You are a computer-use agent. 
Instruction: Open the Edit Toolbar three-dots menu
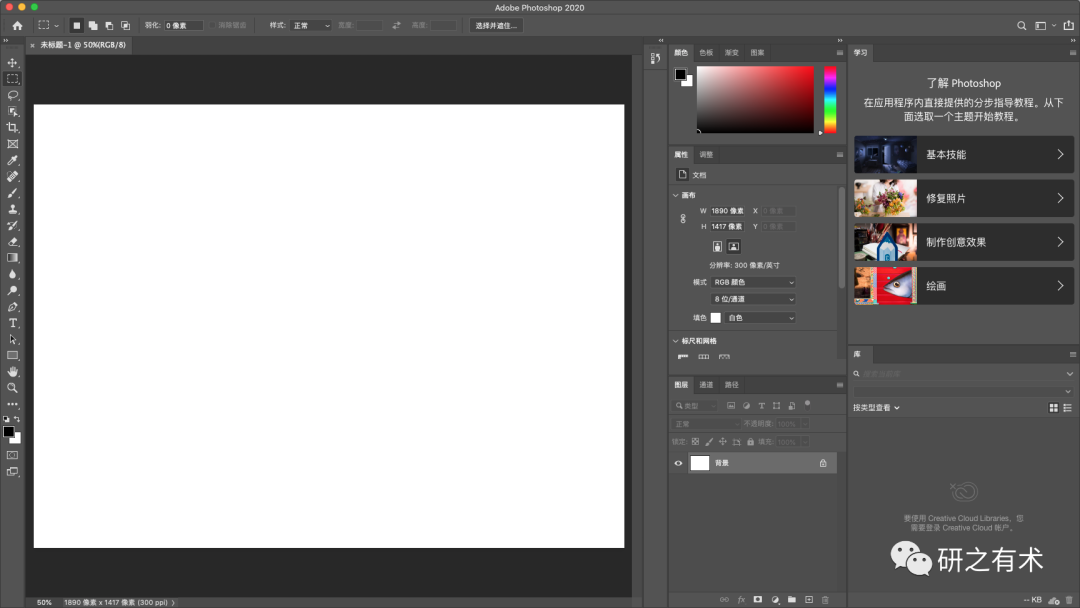point(12,404)
